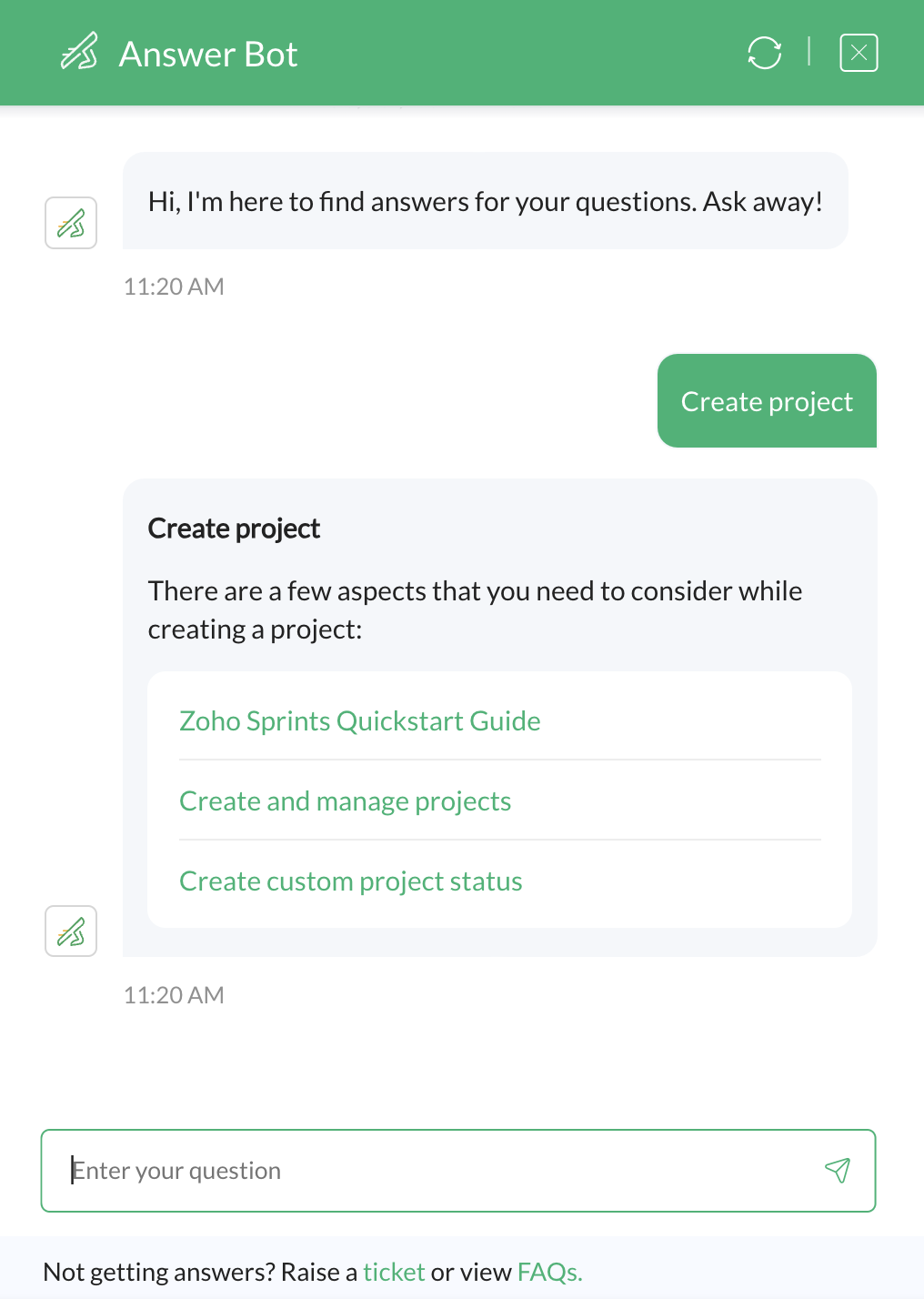This screenshot has height=1299, width=924.
Task: Click the 11:20 AM timestamp below answer
Action: coord(174,995)
